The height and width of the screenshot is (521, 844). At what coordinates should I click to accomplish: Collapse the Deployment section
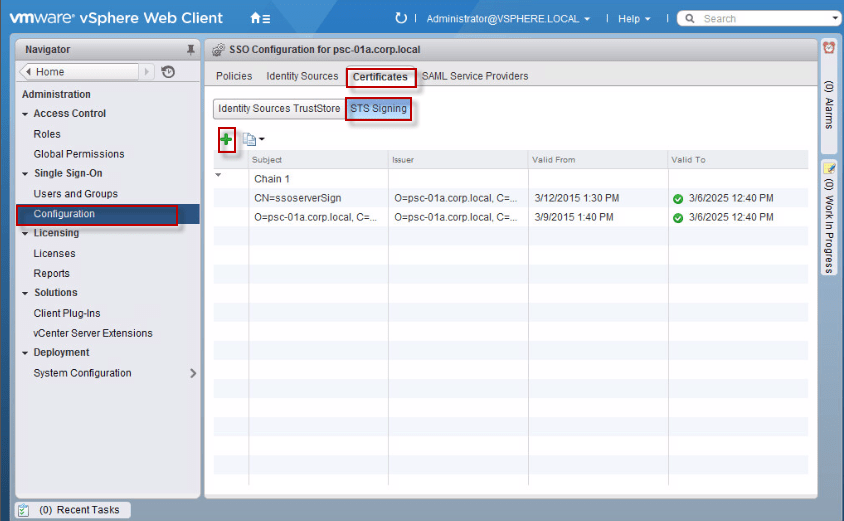click(x=25, y=353)
